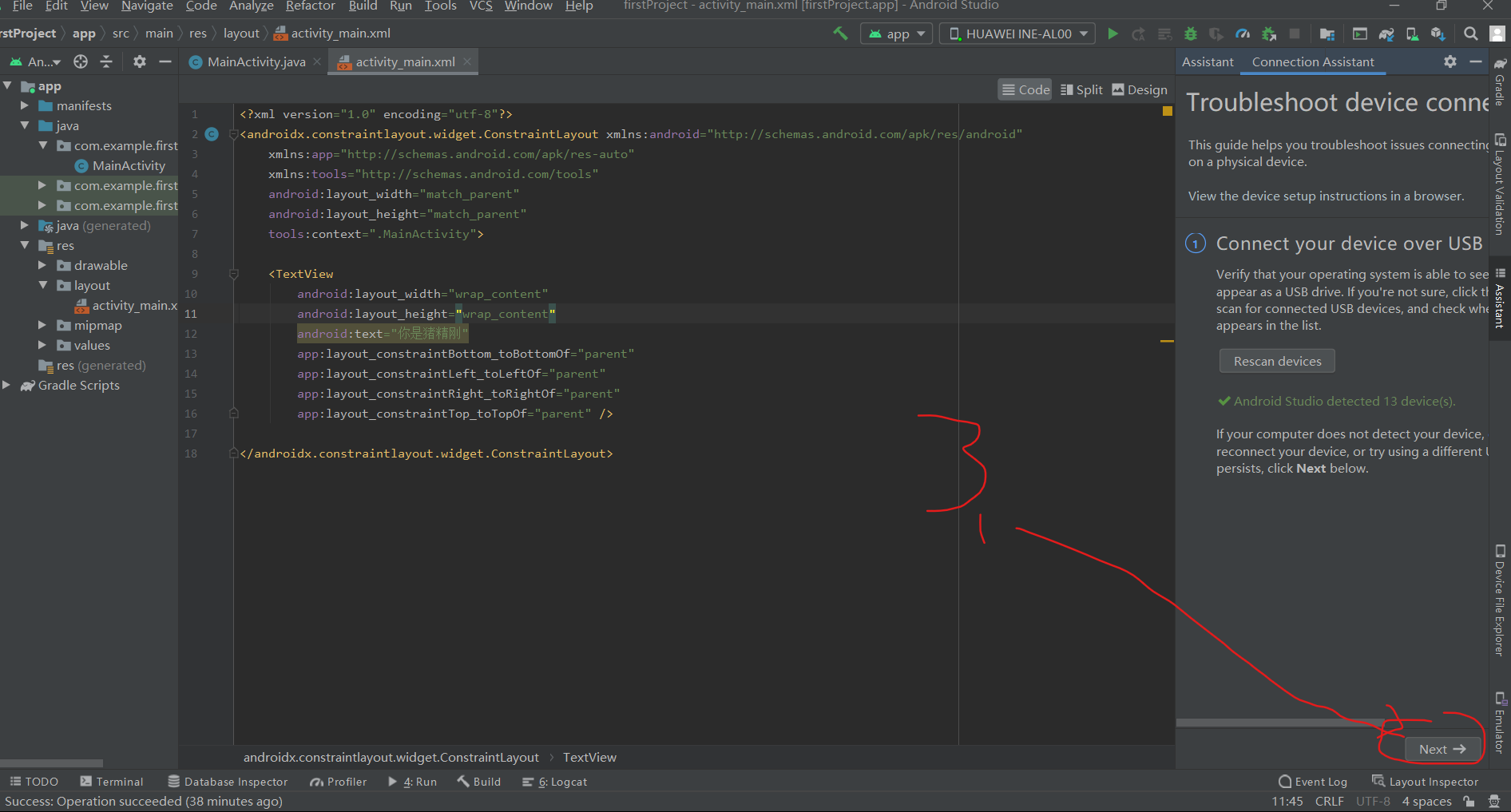This screenshot has height=812, width=1511.
Task: Open the Refactor menu
Action: click(x=310, y=6)
